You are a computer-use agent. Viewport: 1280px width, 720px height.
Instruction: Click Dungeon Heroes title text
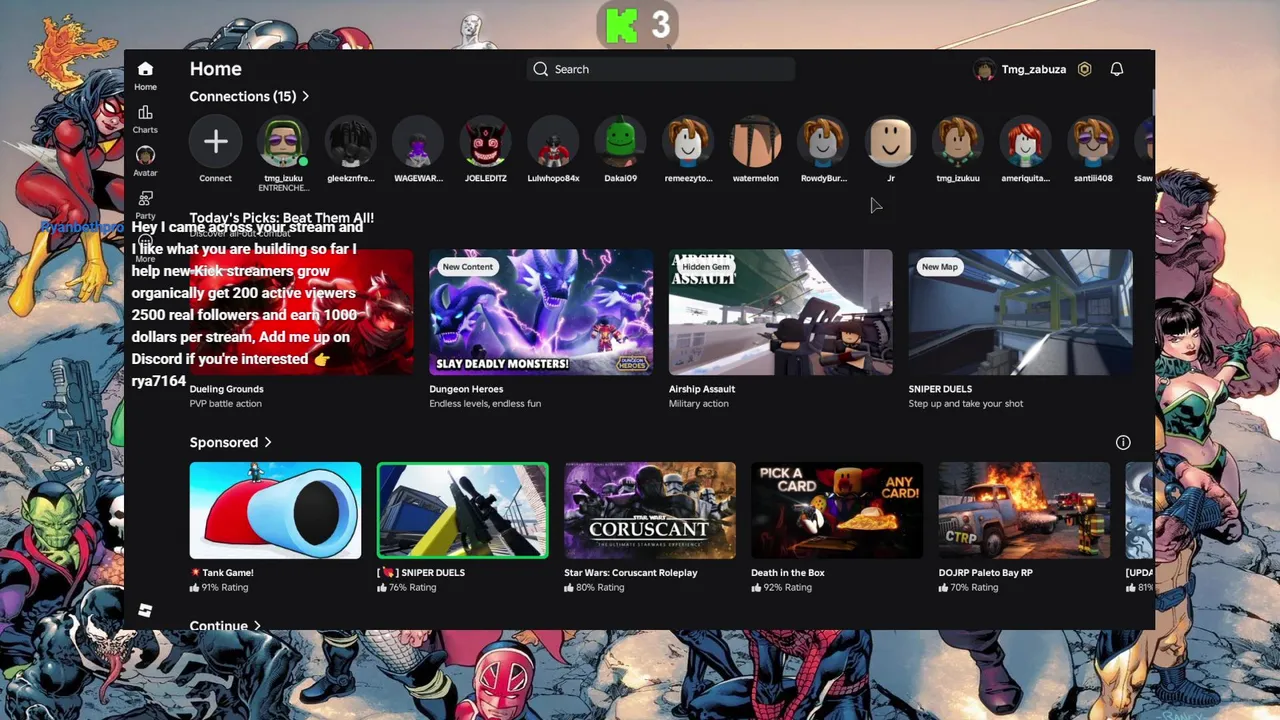pyautogui.click(x=466, y=389)
